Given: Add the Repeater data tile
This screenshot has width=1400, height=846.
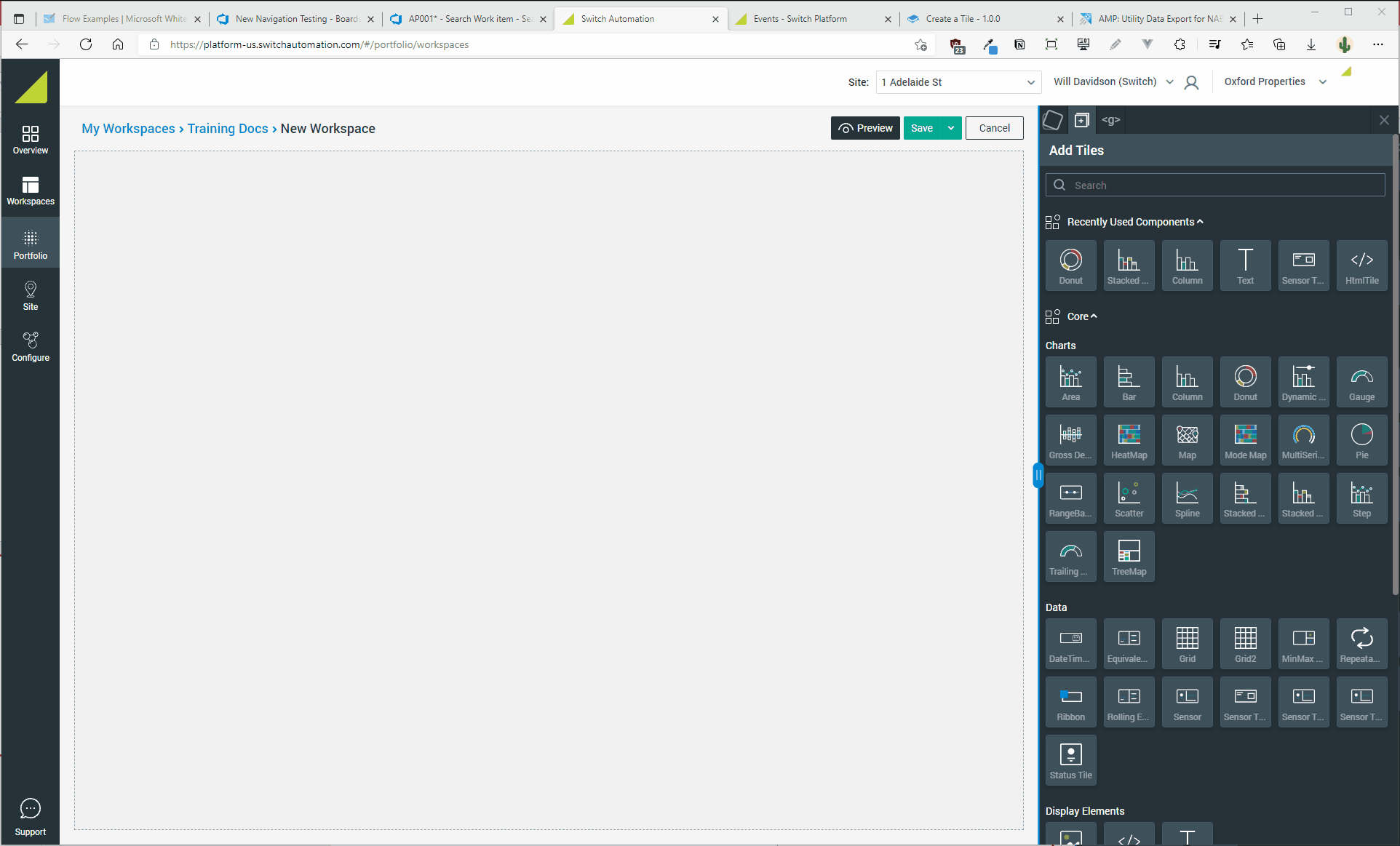Looking at the screenshot, I should tap(1361, 644).
